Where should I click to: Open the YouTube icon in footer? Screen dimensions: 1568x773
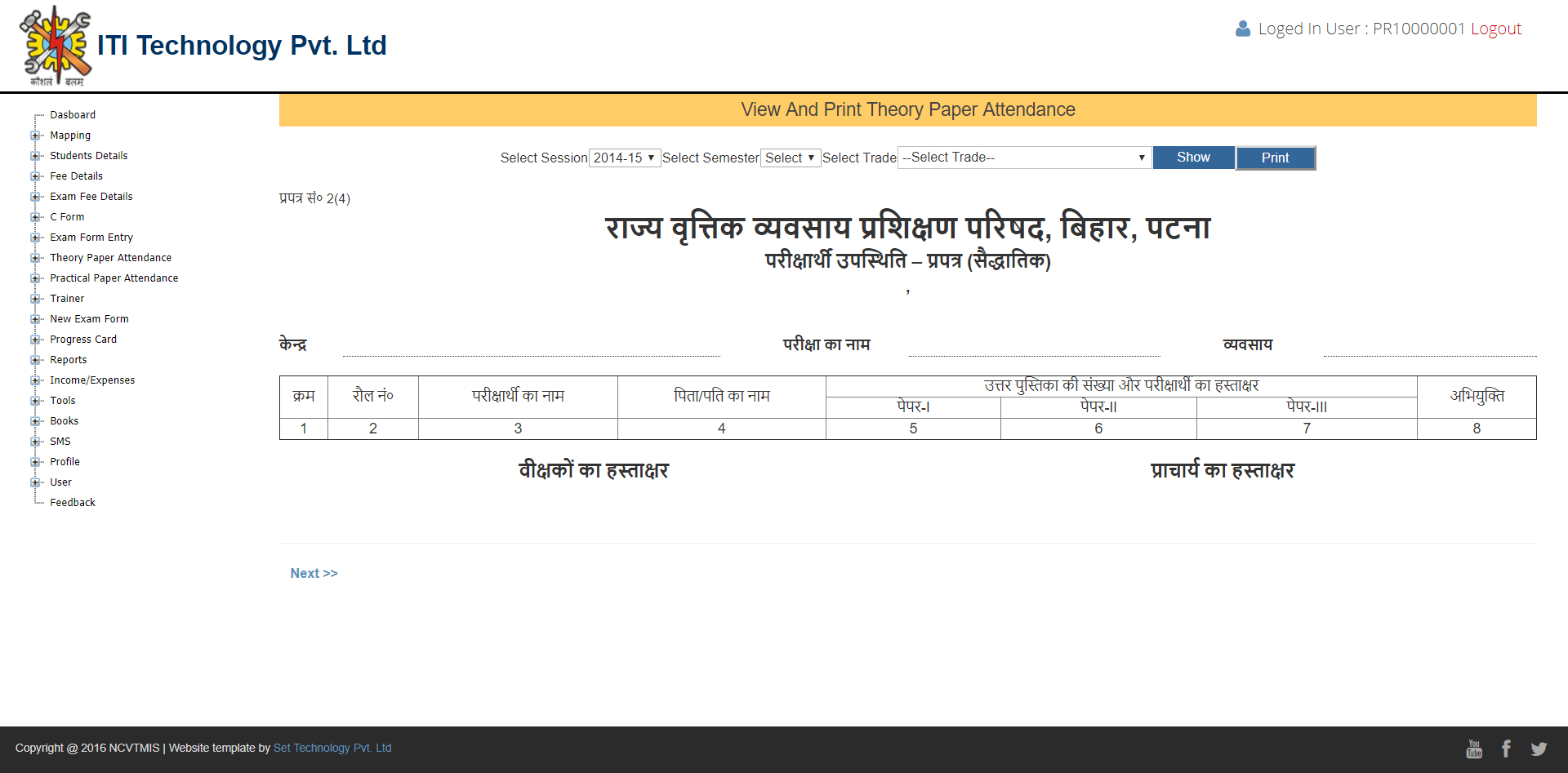(x=1474, y=749)
